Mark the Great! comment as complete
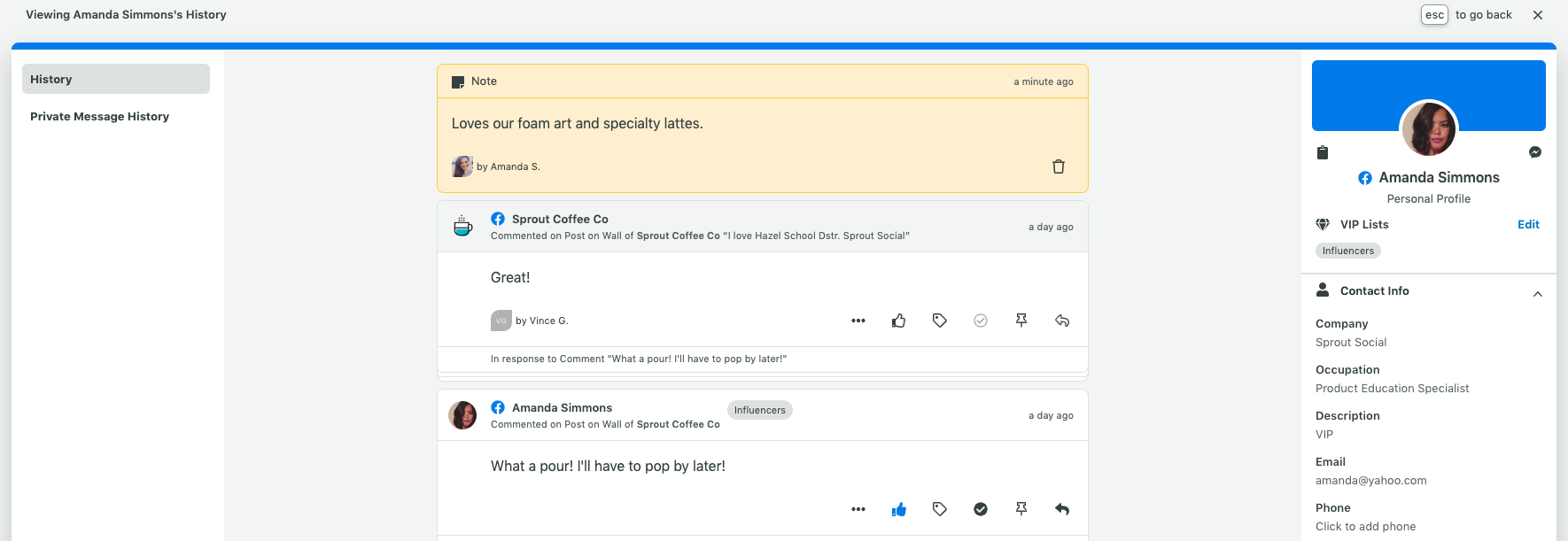The image size is (1568, 541). [x=980, y=321]
